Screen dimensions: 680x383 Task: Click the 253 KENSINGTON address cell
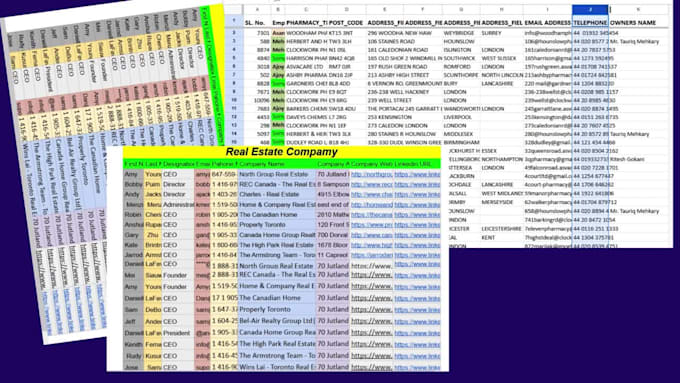389,117
